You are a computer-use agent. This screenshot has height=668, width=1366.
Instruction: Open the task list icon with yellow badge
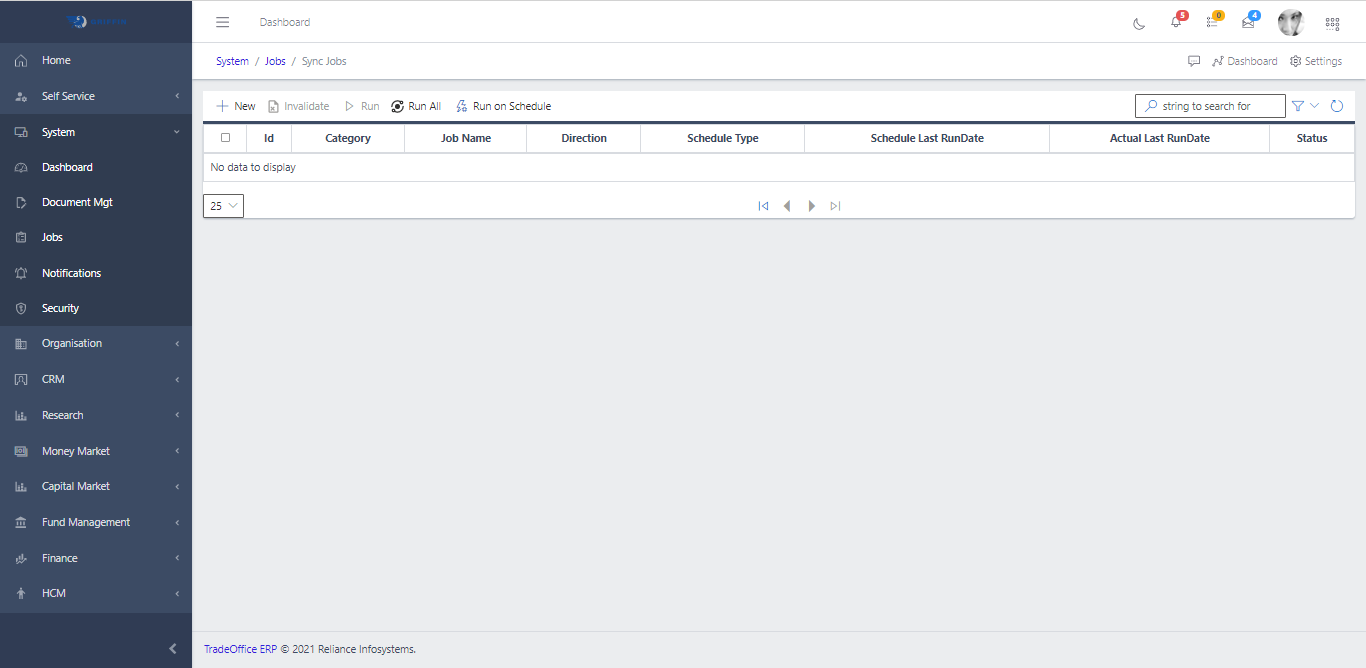[1212, 22]
